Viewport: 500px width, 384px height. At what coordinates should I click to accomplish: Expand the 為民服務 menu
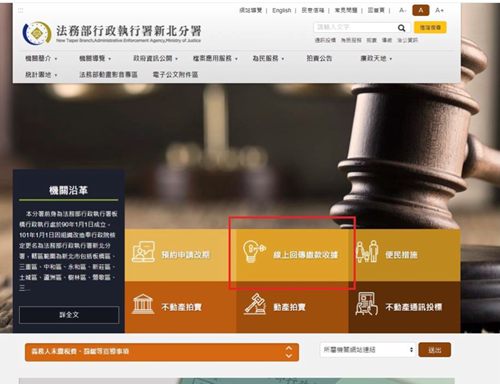[x=268, y=58]
